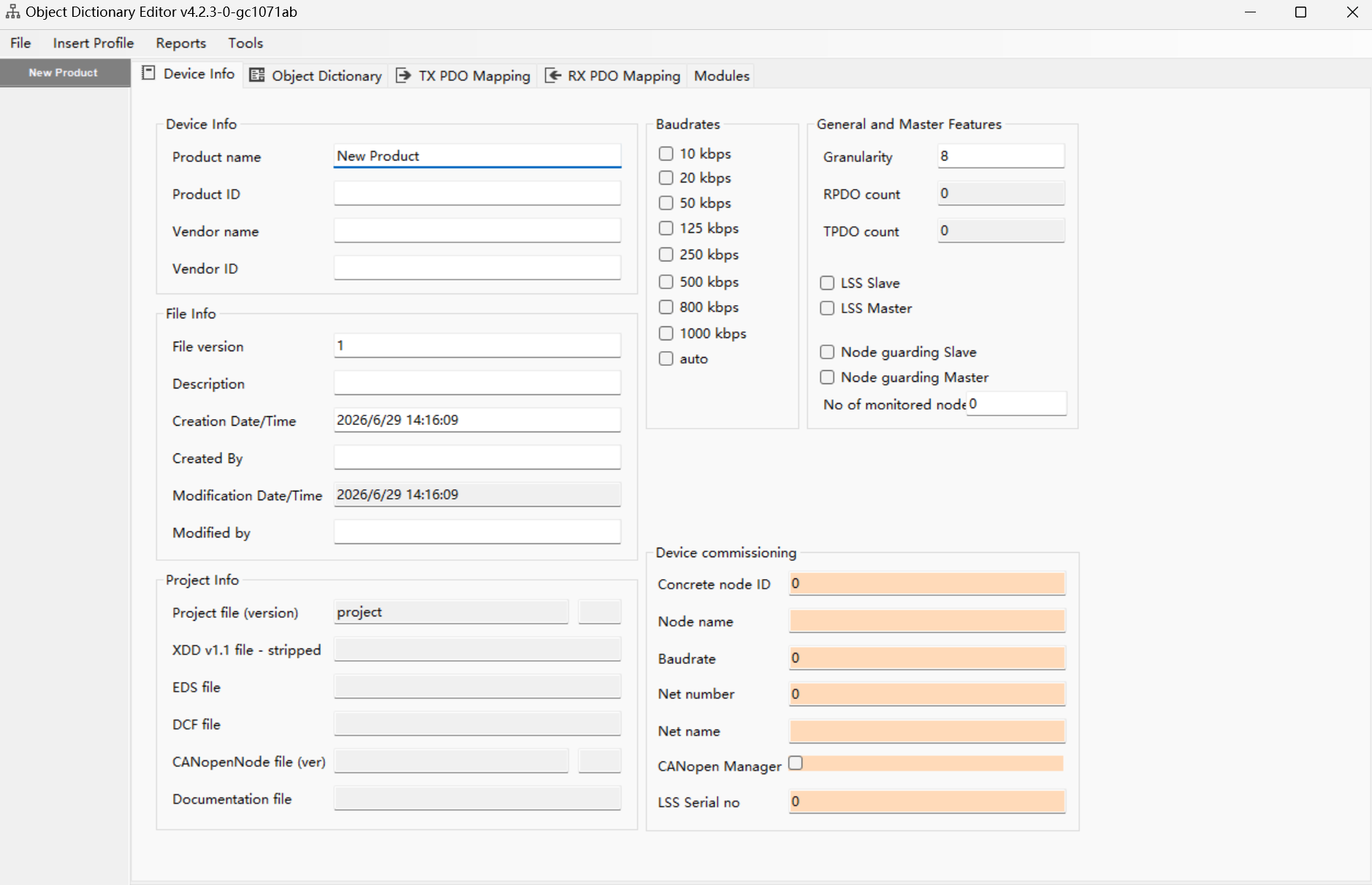Enable the 800 kbps baudrate checkbox
The width and height of the screenshot is (1372, 885).
[x=666, y=307]
